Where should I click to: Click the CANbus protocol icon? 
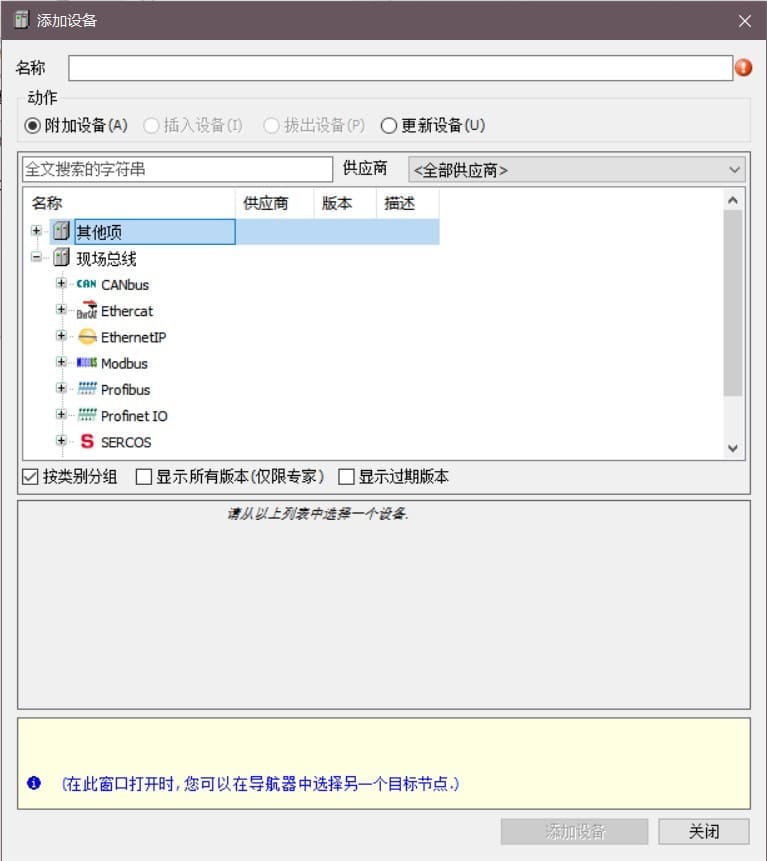(86, 284)
